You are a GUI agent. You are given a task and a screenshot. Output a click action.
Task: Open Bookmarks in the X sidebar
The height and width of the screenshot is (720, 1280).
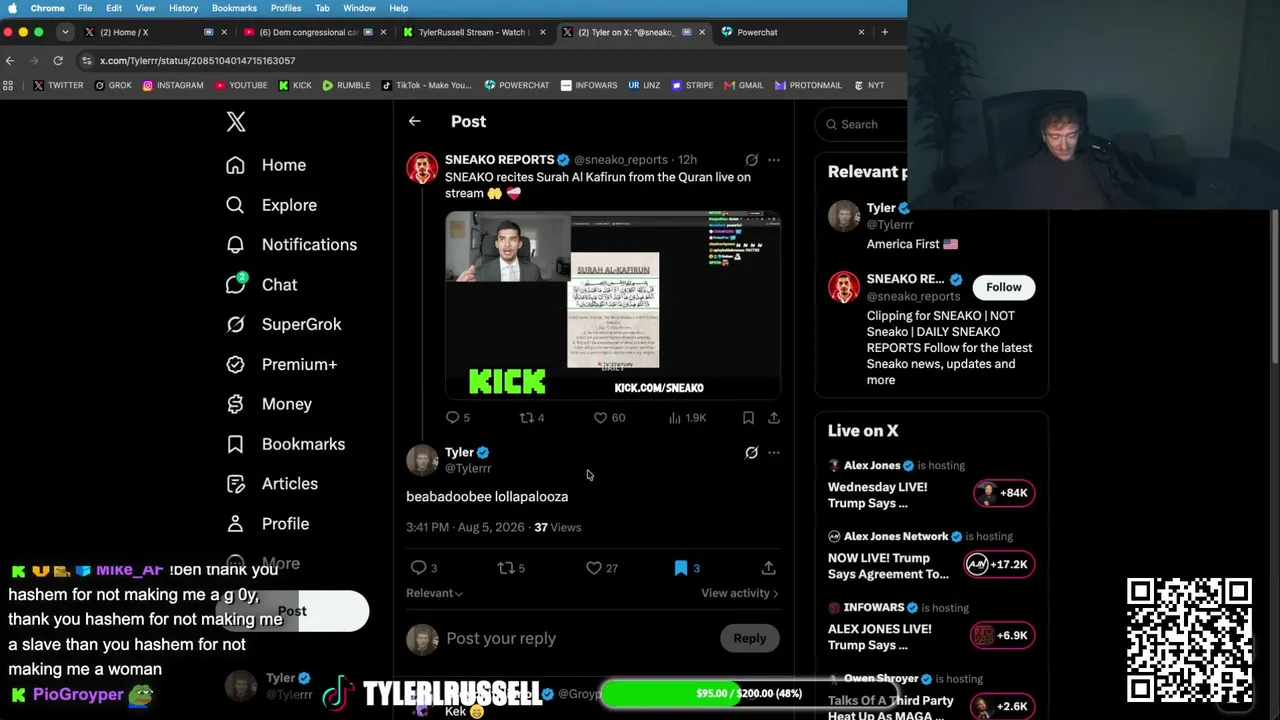click(285, 444)
